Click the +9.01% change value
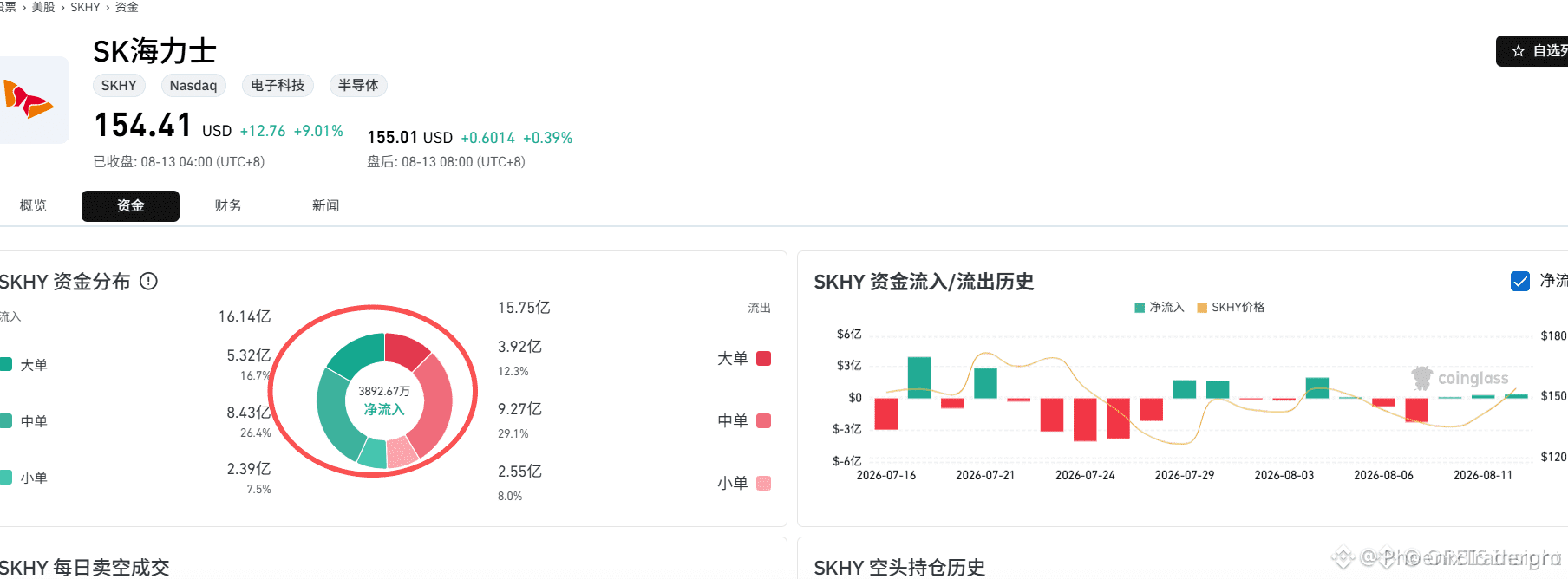 [x=318, y=131]
